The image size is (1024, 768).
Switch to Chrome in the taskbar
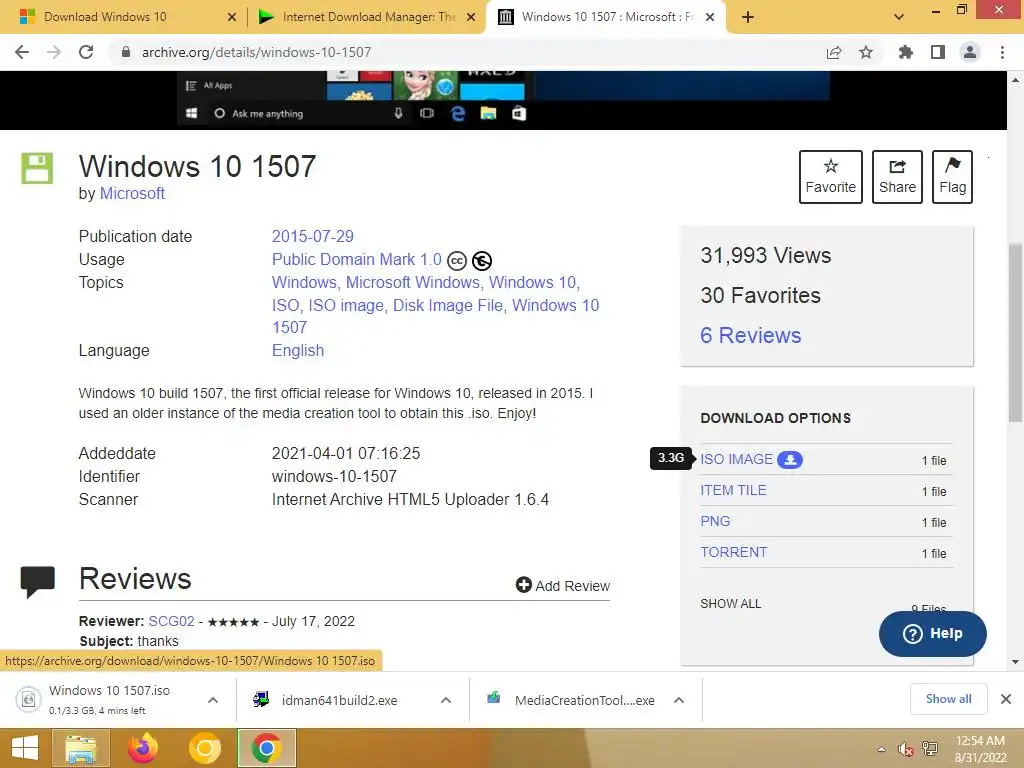(266, 748)
